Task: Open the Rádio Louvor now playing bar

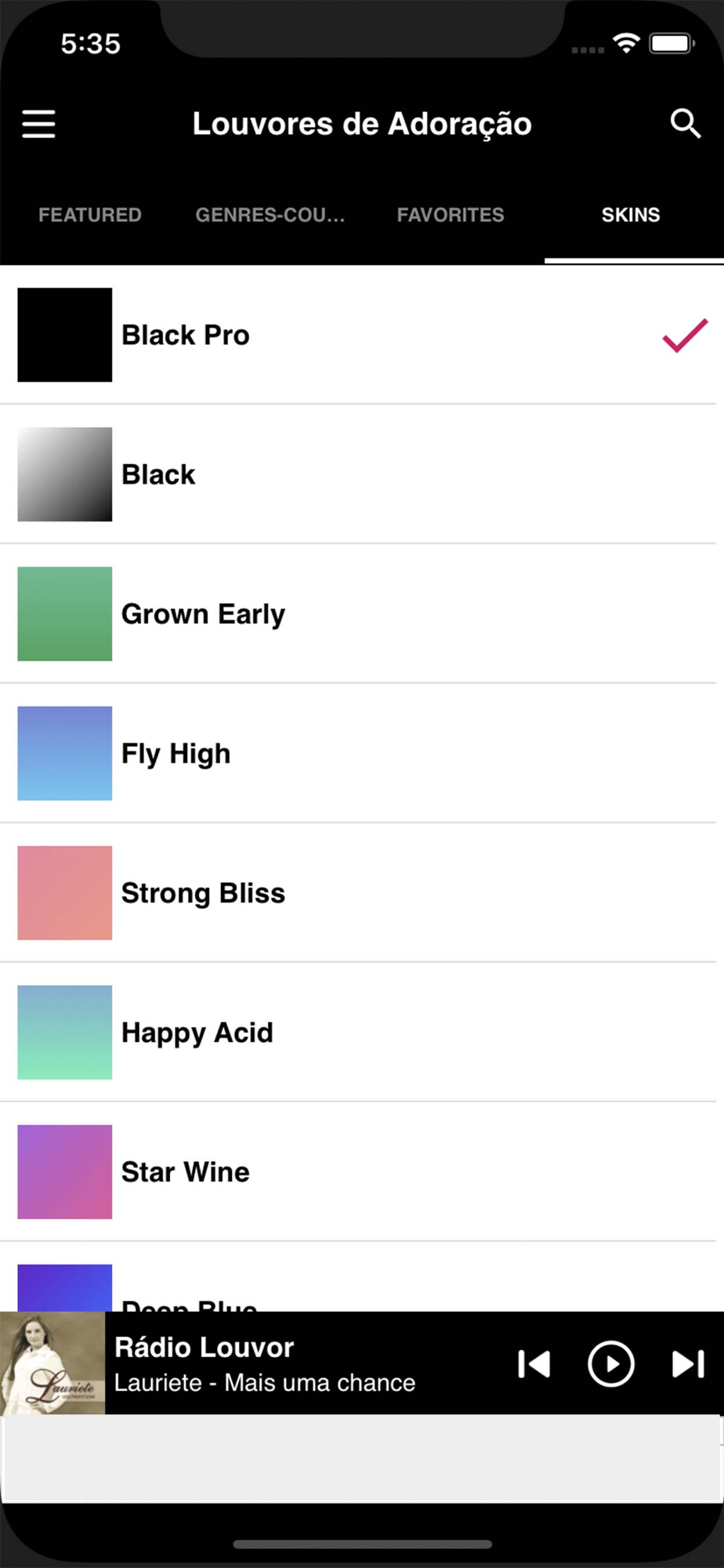Action: click(x=306, y=1363)
